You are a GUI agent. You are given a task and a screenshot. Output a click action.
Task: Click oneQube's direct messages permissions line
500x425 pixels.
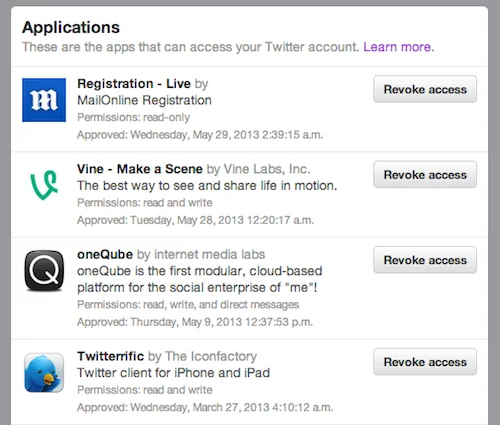click(x=188, y=305)
